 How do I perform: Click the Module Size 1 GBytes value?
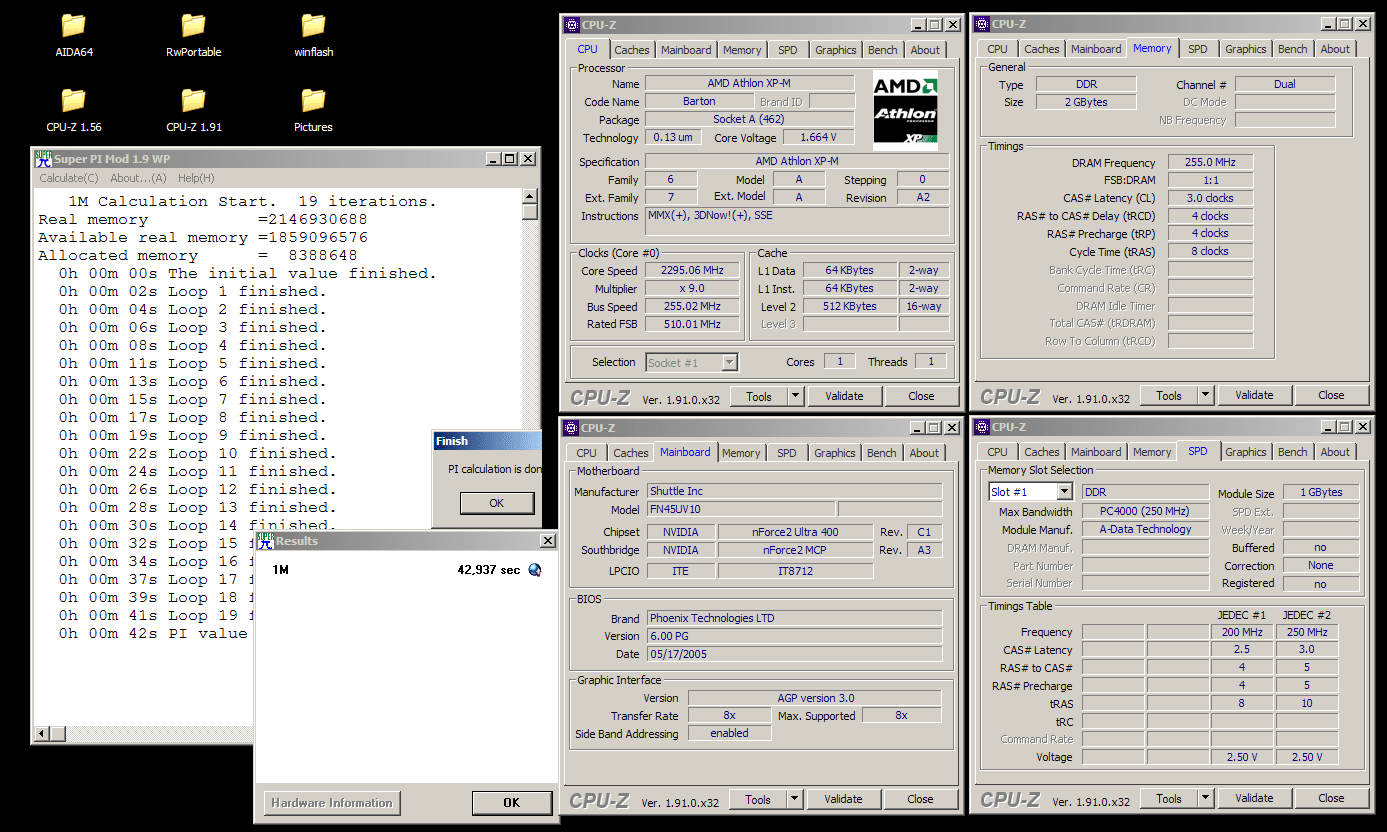(1321, 493)
